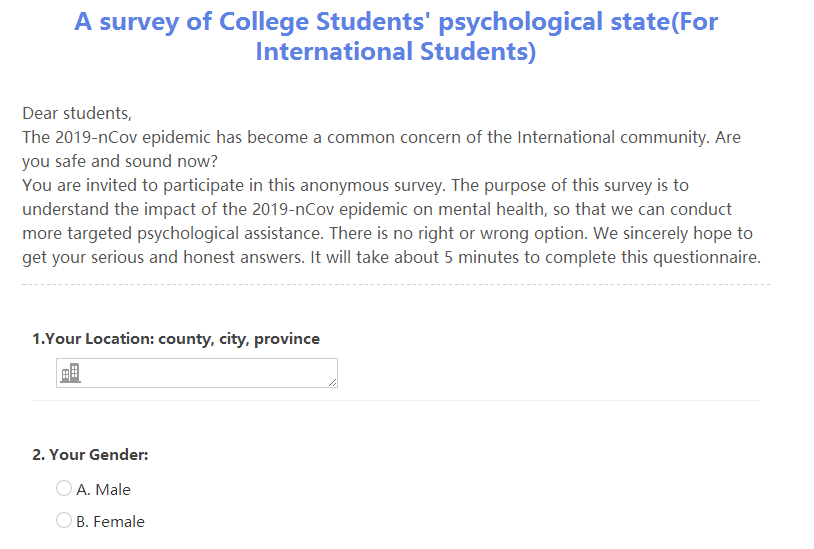Click the "1.Your Location" question label

click(176, 338)
